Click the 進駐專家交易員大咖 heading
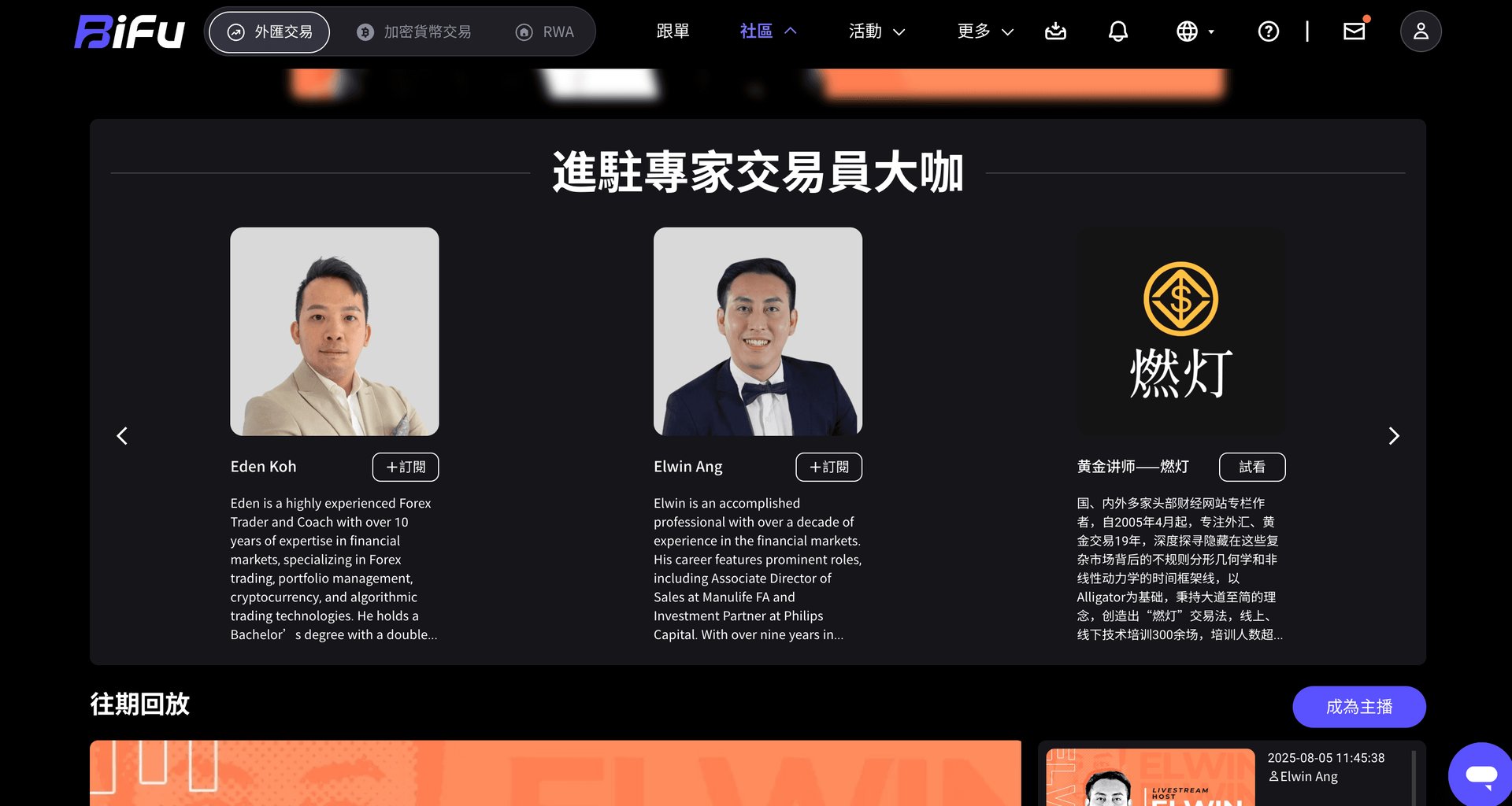 coord(758,172)
